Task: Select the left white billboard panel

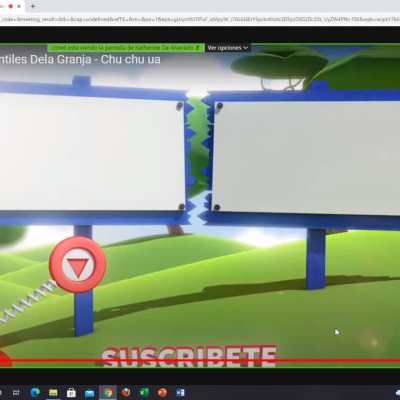Action: [92, 152]
